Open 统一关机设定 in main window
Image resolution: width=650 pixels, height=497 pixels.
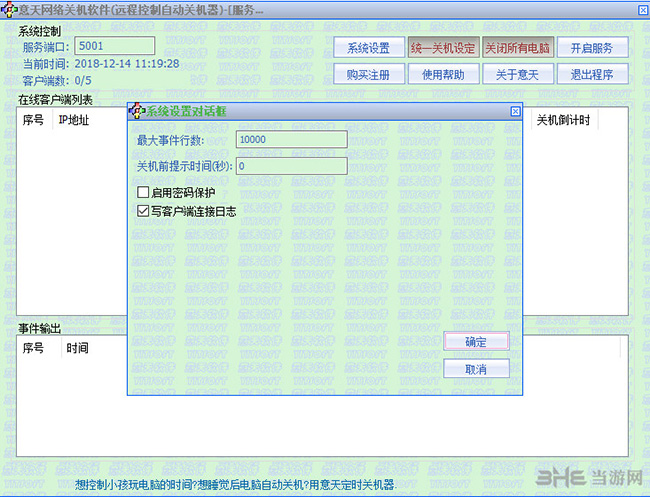point(443,48)
